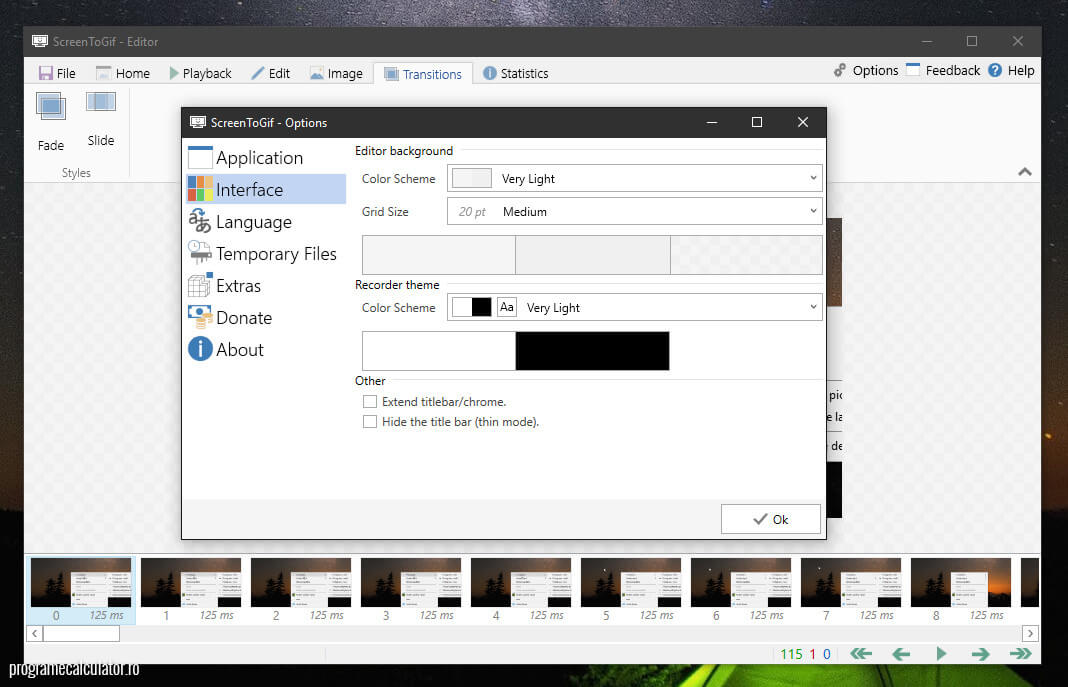Click the left scroll arrow of frame list
This screenshot has height=687, width=1068.
35,633
